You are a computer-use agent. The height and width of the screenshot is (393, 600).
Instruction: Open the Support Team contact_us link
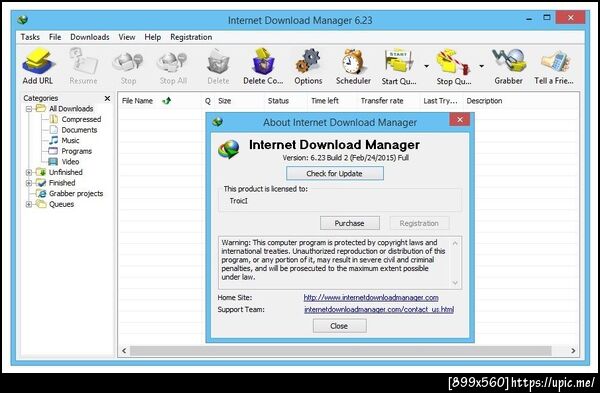point(379,310)
